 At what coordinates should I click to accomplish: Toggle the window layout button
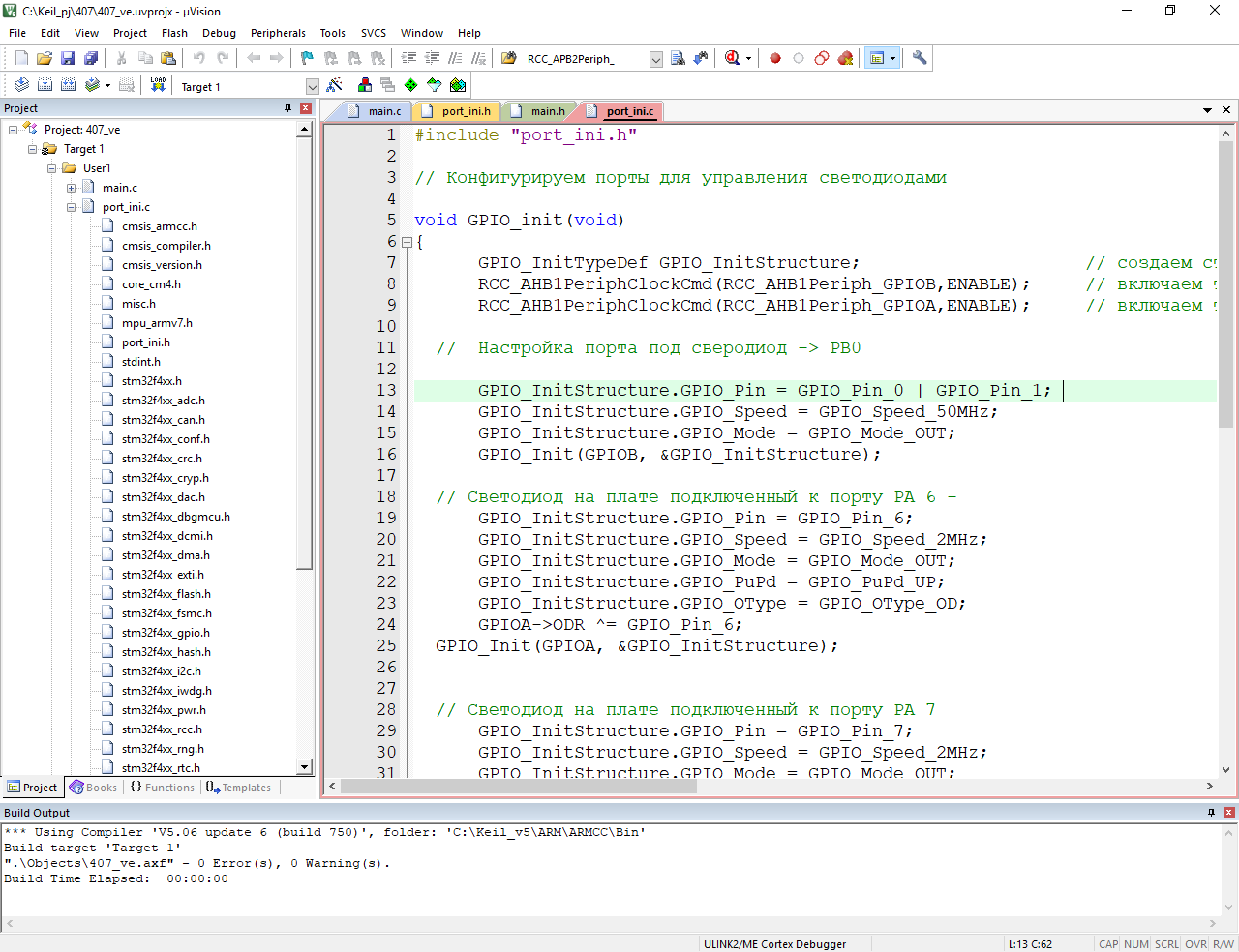point(877,58)
